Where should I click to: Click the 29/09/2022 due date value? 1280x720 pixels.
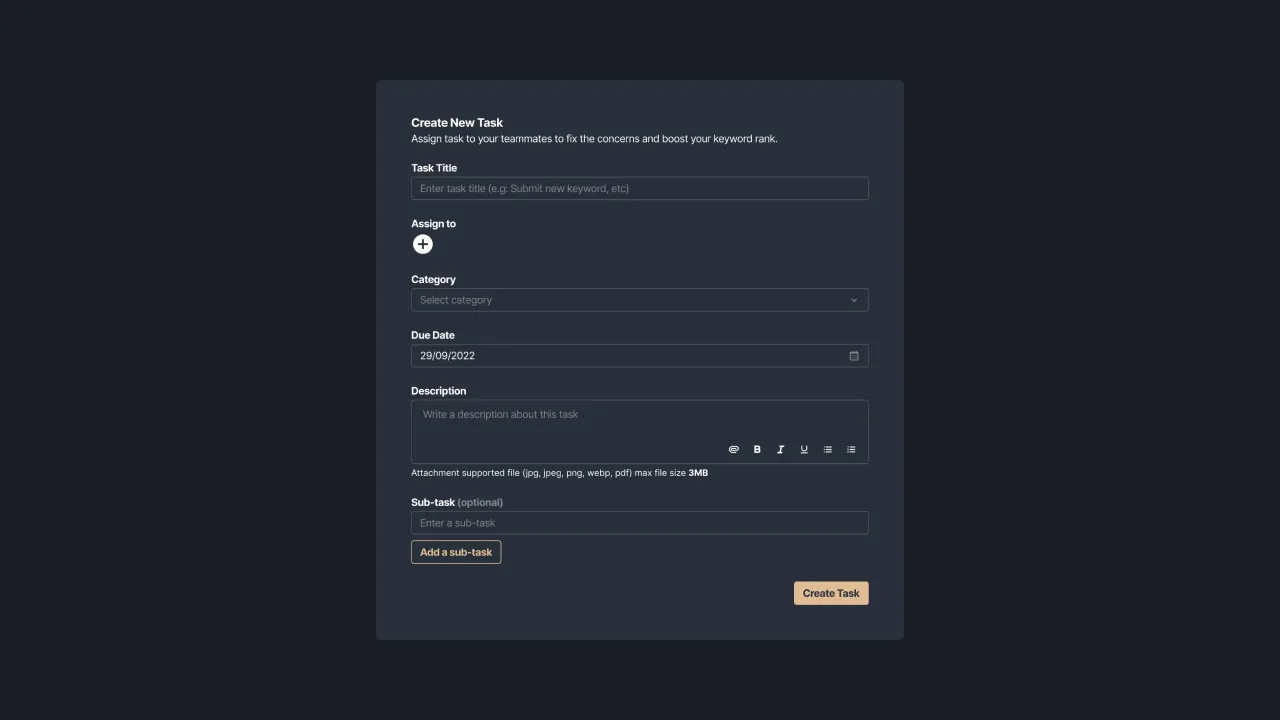[x=448, y=356]
